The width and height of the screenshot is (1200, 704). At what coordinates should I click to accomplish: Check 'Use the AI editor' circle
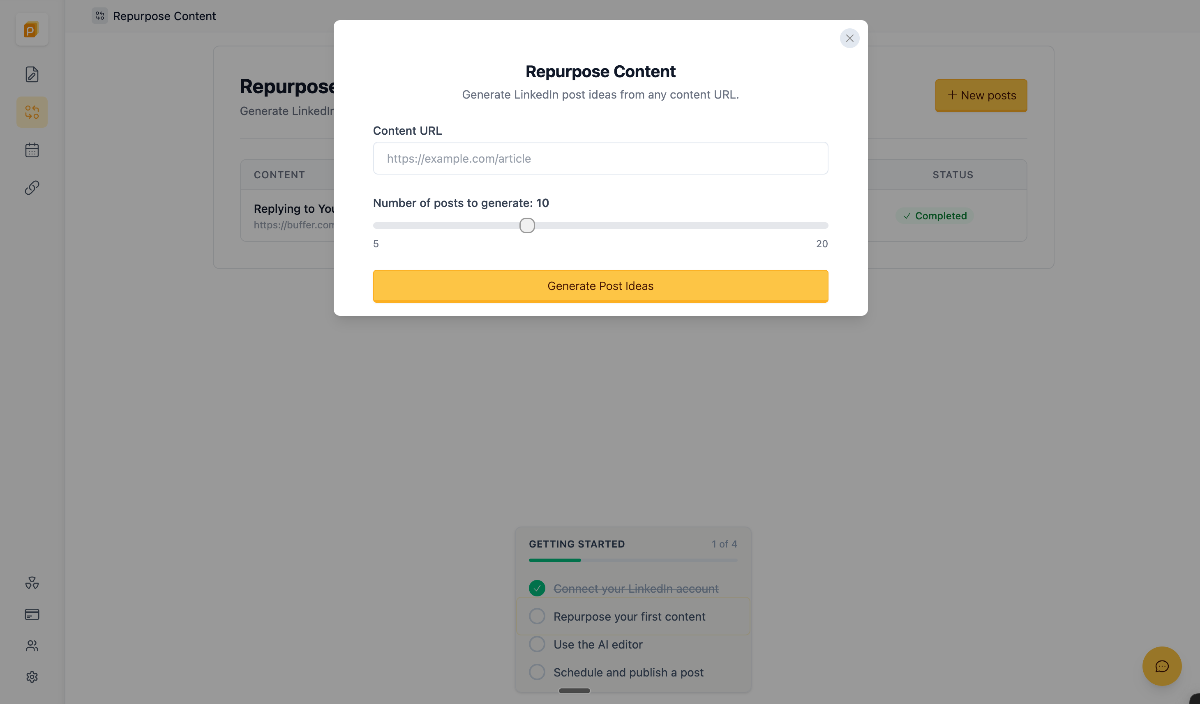coord(537,644)
